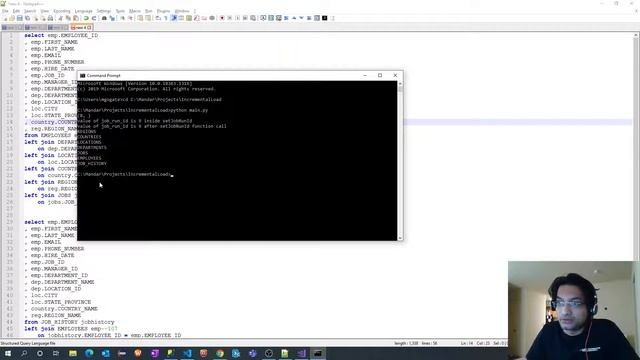Click the Save All toolbar icon
This screenshot has width=640, height=360.
tap(27, 18)
